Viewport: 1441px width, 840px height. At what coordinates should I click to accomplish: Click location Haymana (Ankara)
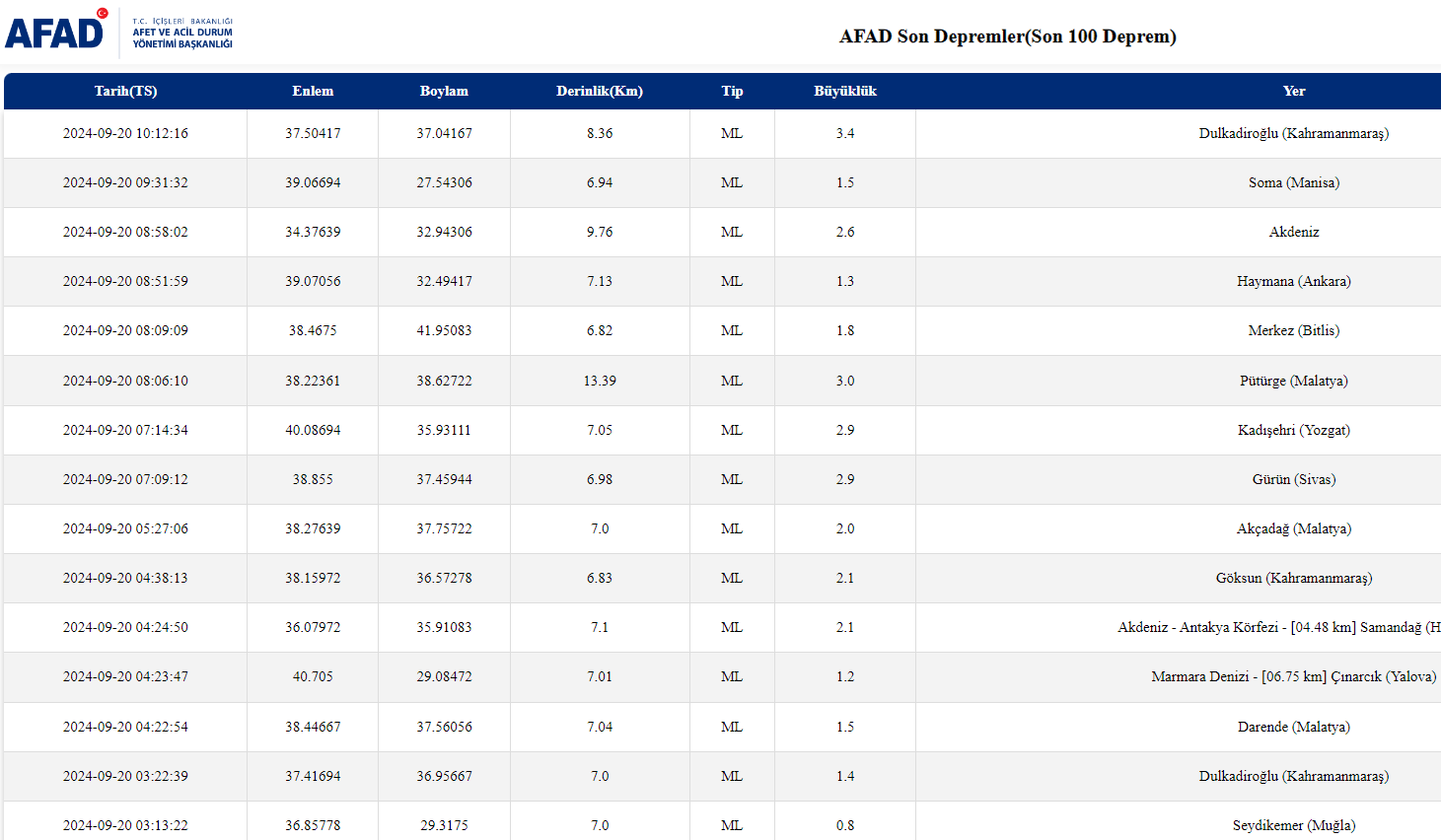click(x=1294, y=281)
